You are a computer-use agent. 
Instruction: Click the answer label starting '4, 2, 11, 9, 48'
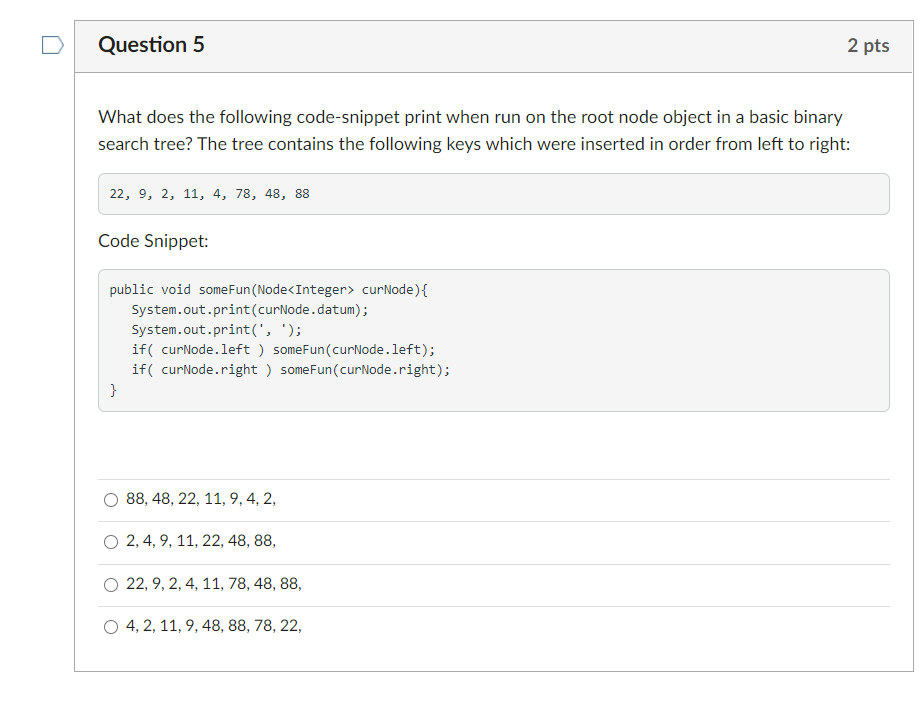click(x=213, y=626)
